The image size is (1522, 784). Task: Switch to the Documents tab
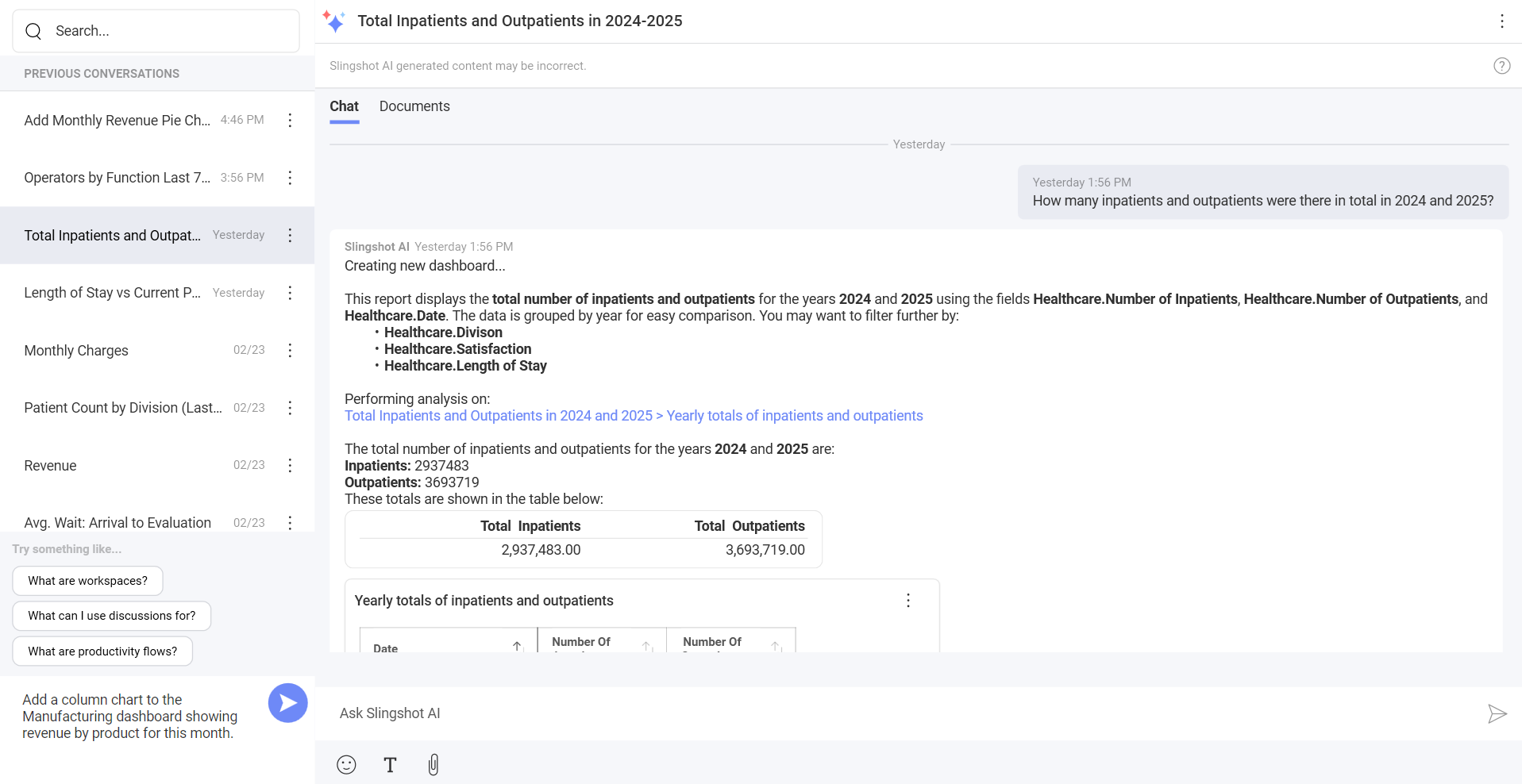point(414,106)
